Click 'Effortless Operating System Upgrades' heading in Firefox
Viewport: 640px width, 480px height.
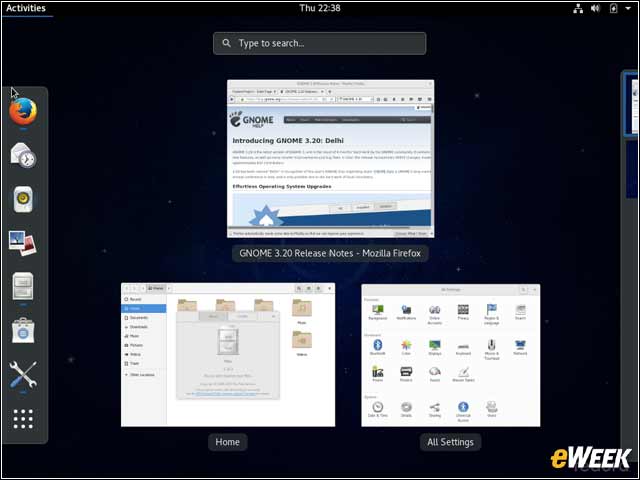pos(282,187)
